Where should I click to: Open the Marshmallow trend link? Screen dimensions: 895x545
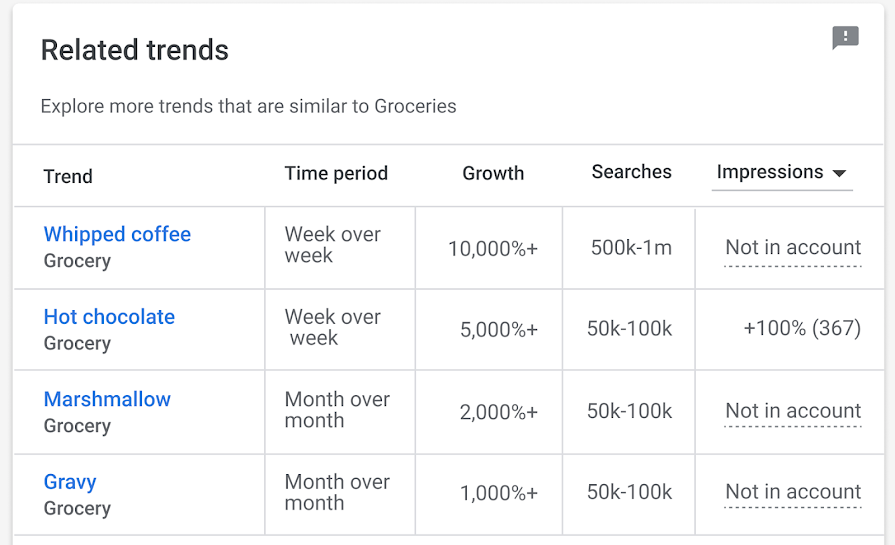107,399
